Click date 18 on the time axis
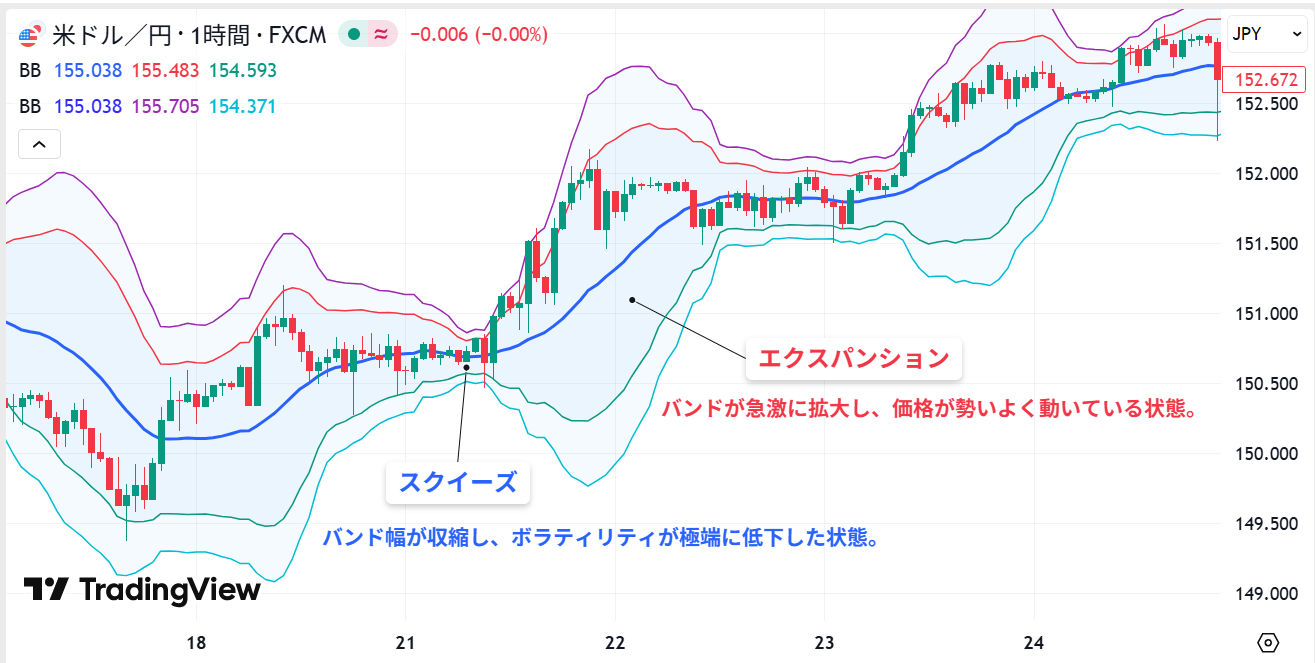This screenshot has height=663, width=1315. 196,642
